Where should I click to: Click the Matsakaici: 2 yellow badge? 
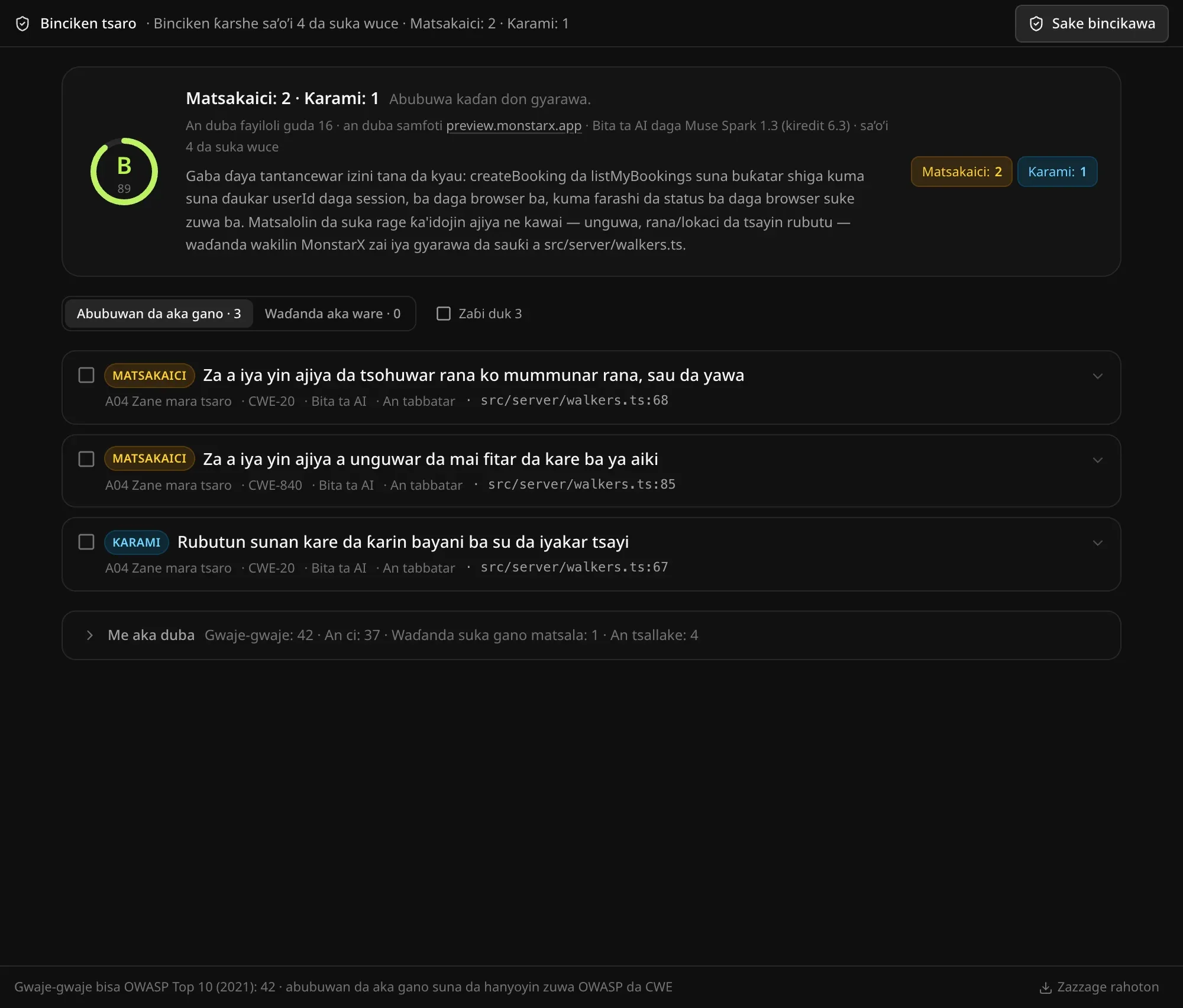[961, 172]
